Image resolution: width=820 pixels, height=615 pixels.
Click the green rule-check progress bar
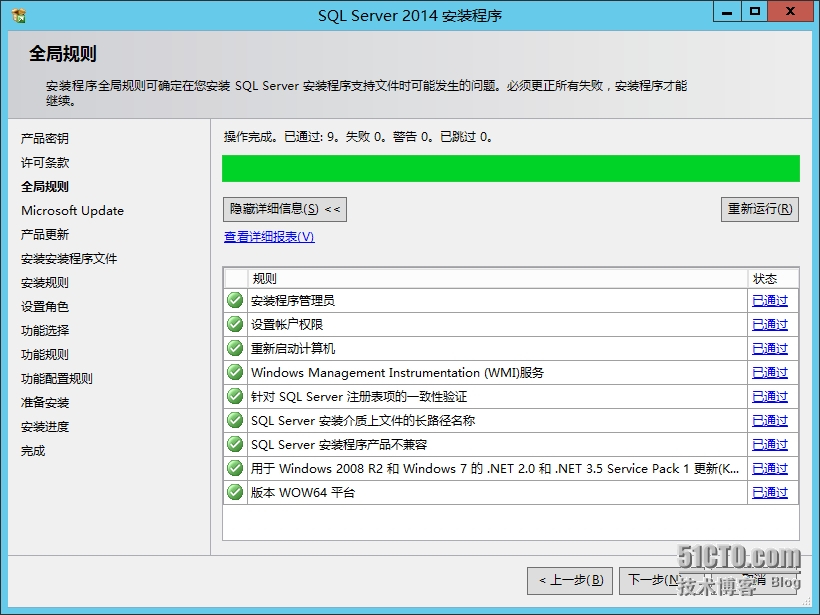[511, 168]
